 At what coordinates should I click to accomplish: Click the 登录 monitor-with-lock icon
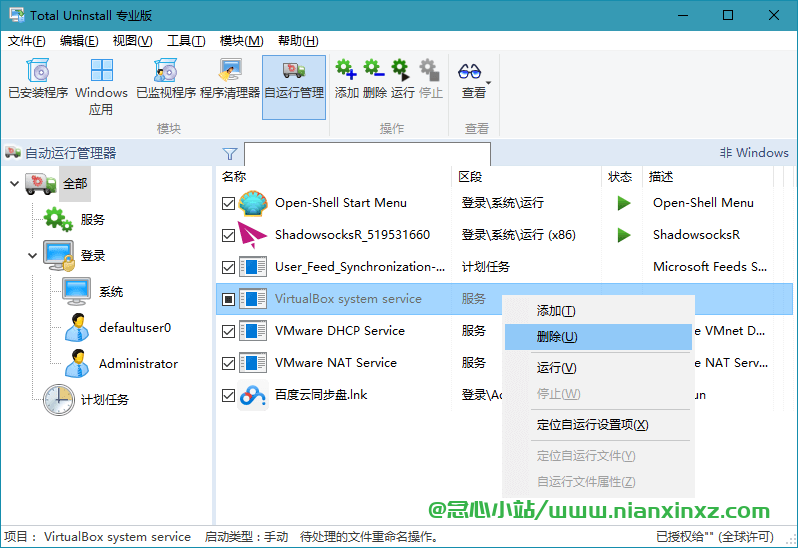pyautogui.click(x=59, y=255)
